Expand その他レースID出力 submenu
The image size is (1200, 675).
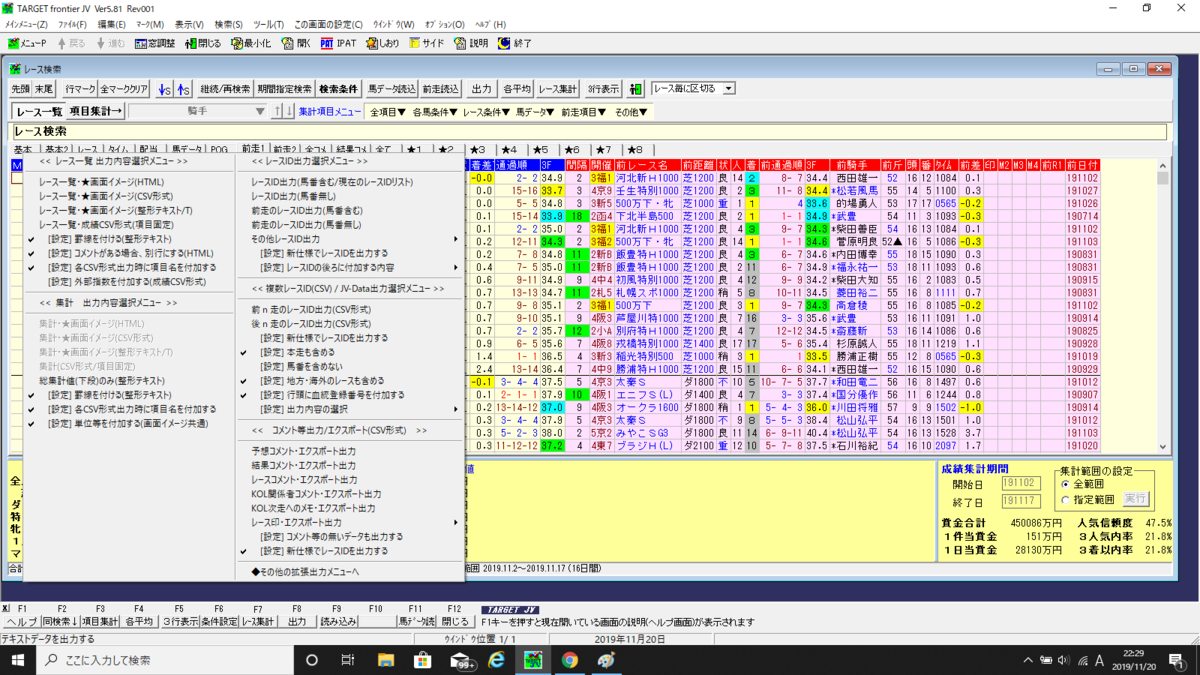[x=351, y=240]
